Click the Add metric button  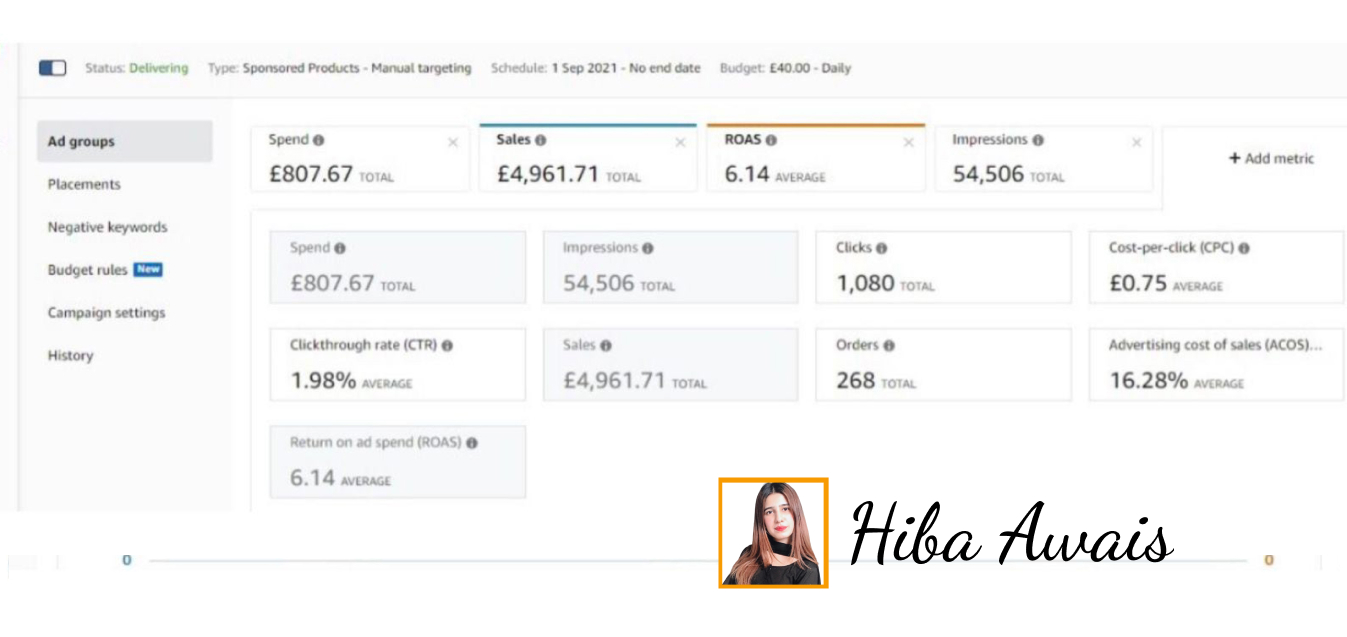[x=1271, y=158]
